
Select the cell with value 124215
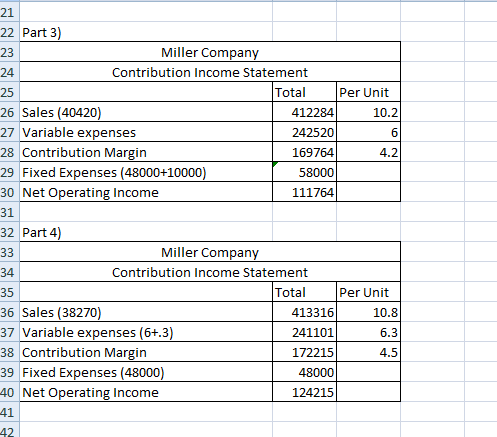click(x=304, y=392)
